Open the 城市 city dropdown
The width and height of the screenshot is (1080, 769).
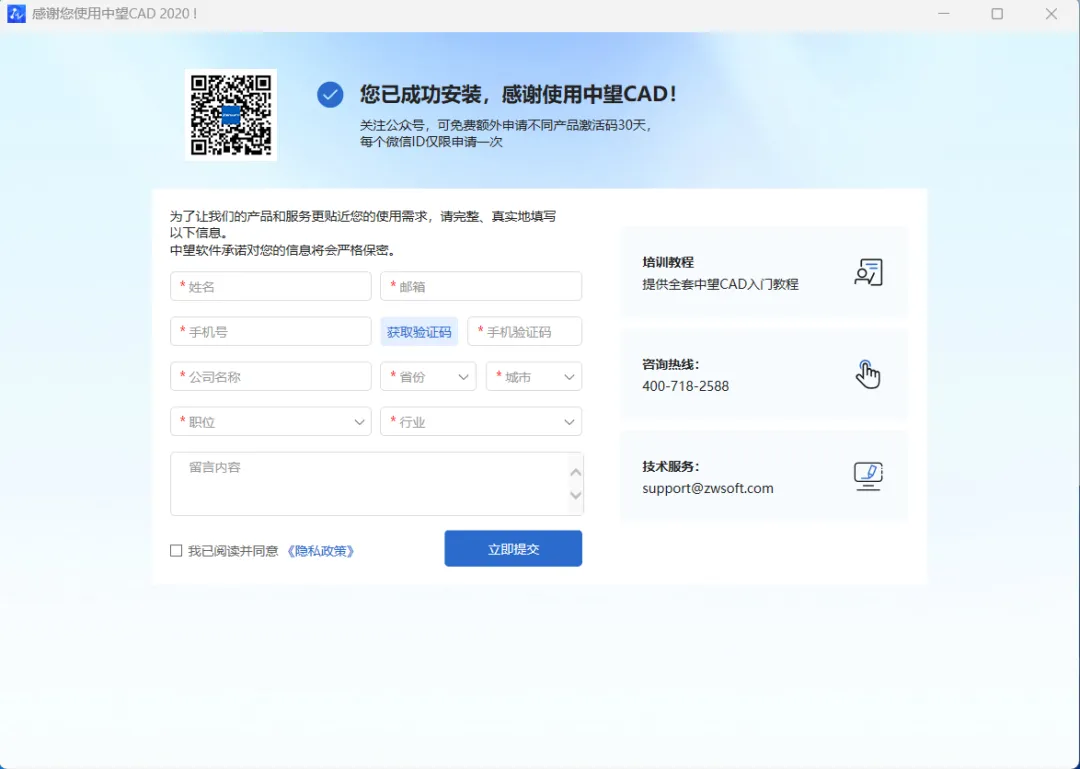point(534,377)
